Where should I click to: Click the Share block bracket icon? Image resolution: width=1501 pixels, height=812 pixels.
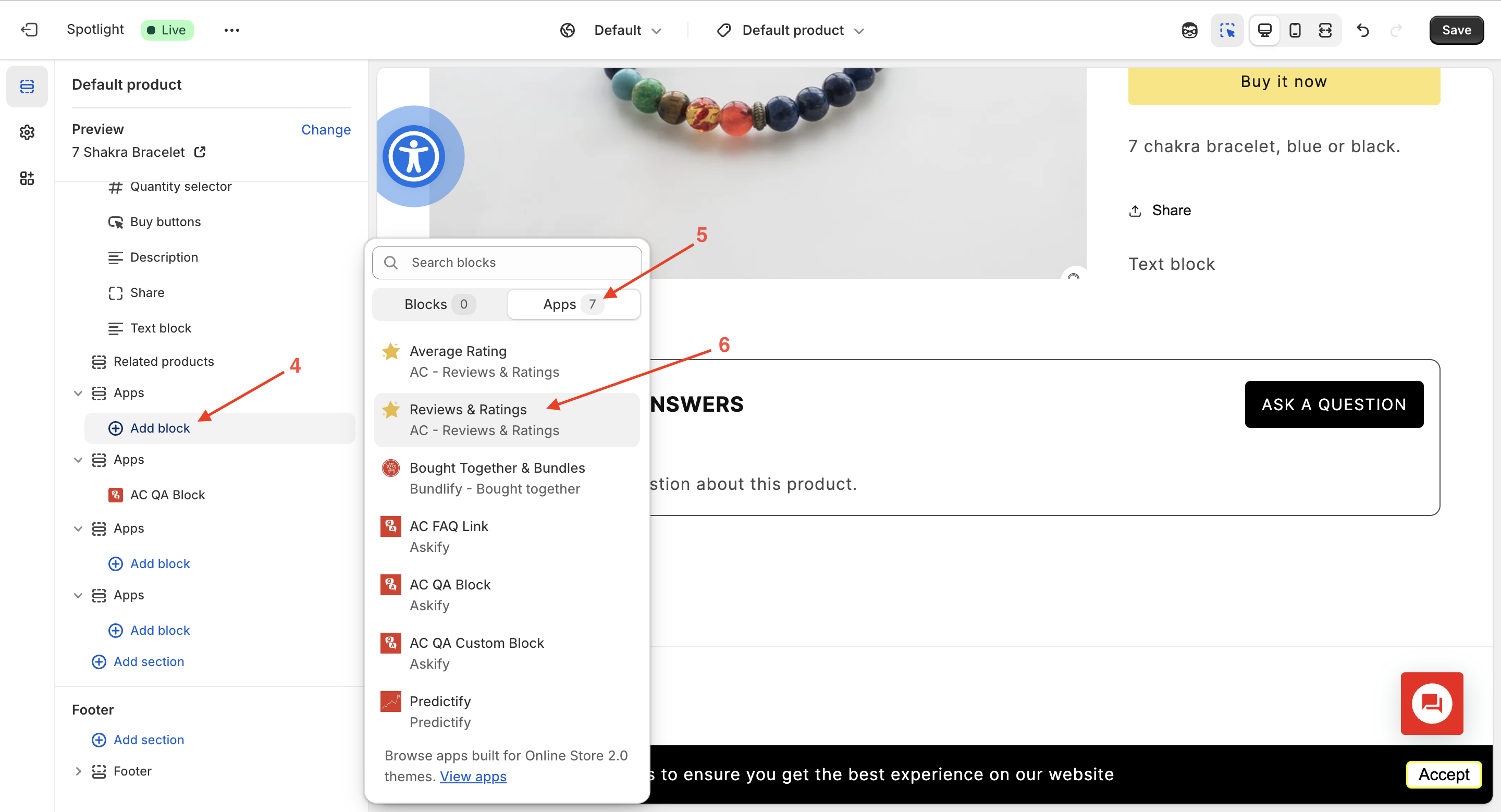point(115,293)
